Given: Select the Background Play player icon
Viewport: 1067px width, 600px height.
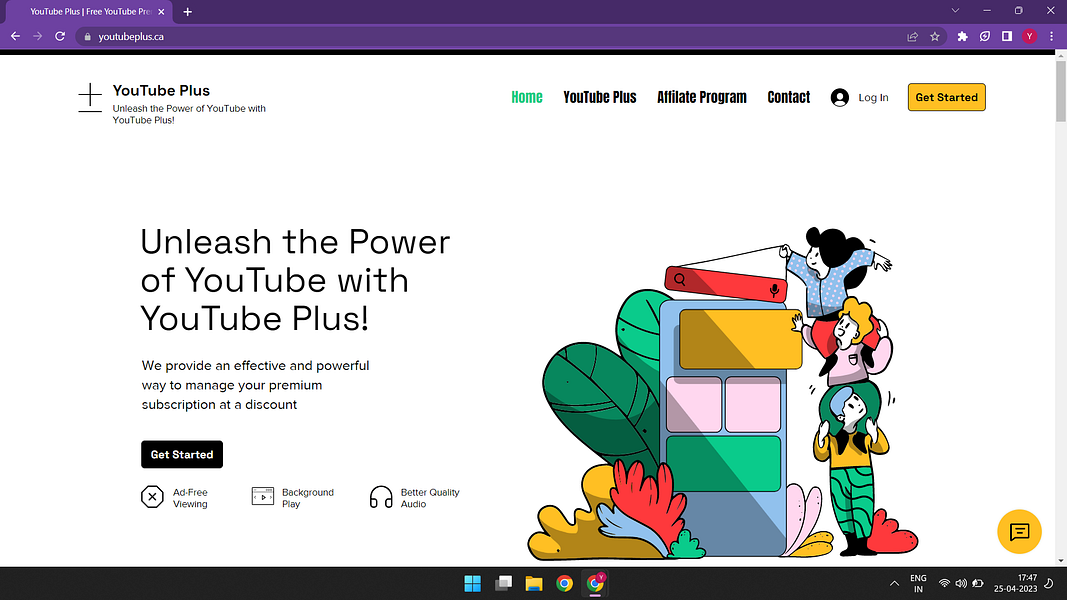Looking at the screenshot, I should (x=263, y=496).
